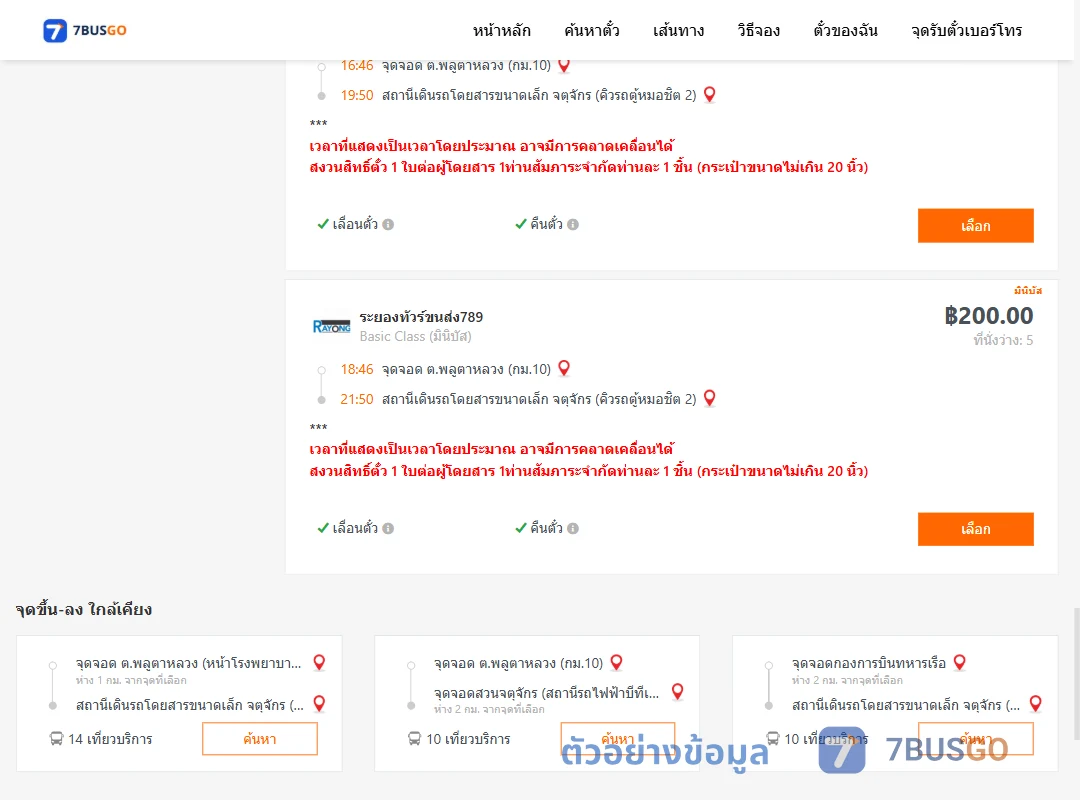Click ค้นหา in the กองการบินทหารเรือ card
The width and height of the screenshot is (1080, 800).
coord(976,739)
